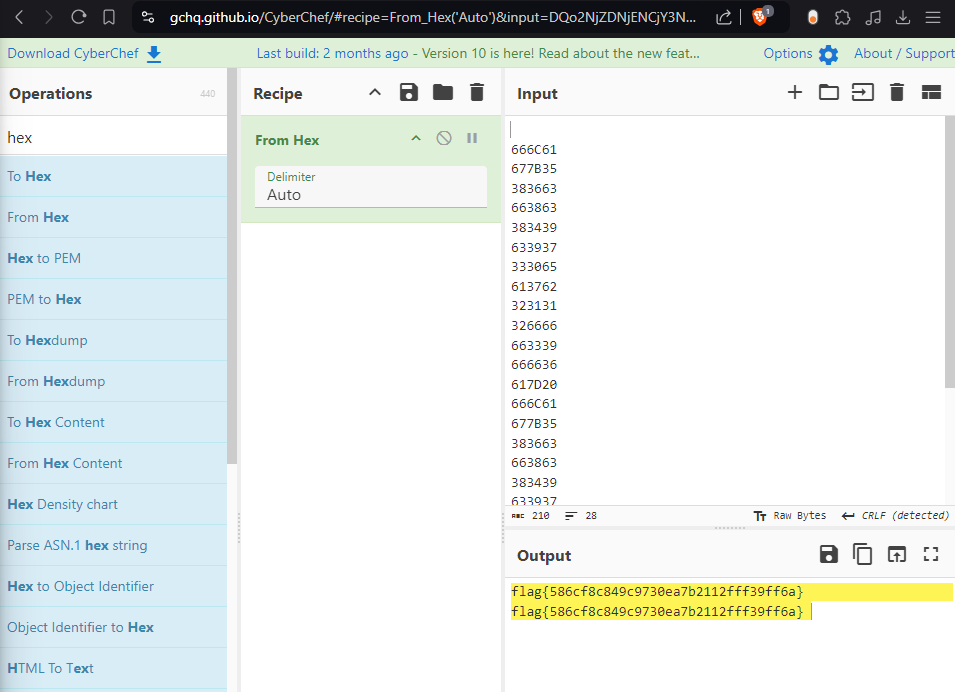Clear input and output
Viewport: 955px width, 692px height.
coord(897,93)
